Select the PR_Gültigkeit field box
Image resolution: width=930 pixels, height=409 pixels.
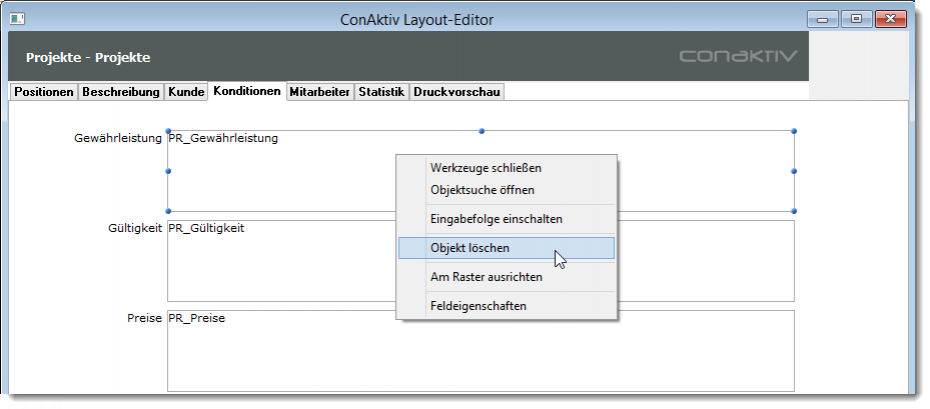[x=280, y=262]
